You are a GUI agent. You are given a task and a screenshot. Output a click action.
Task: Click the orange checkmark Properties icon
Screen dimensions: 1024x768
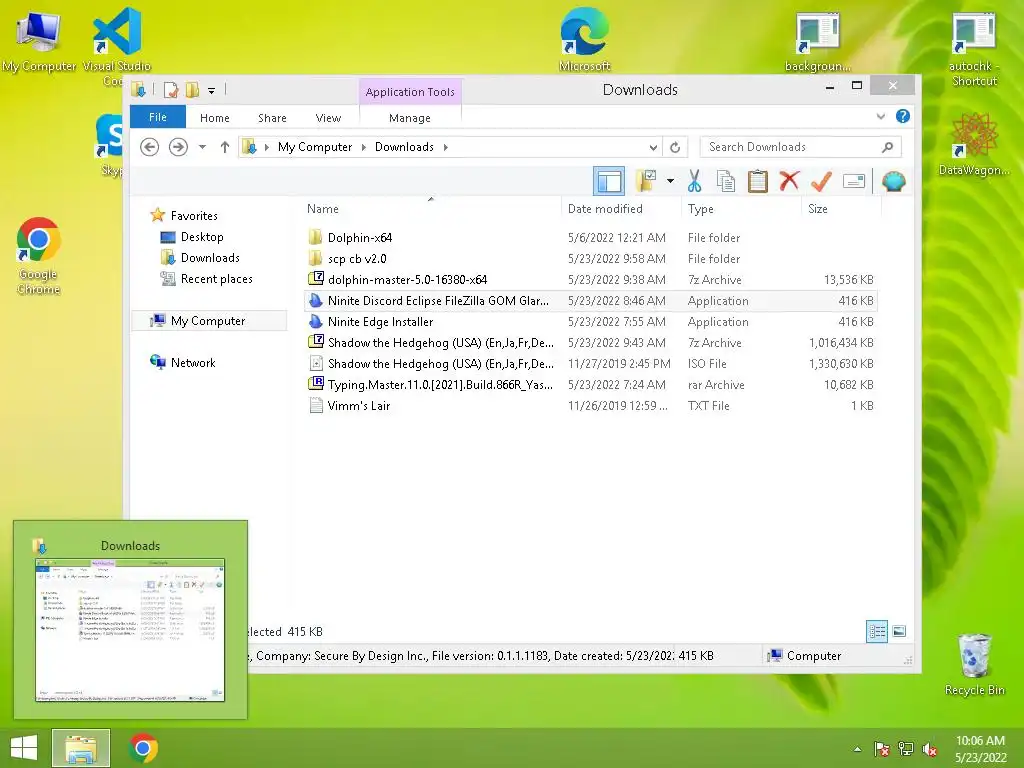pos(822,181)
